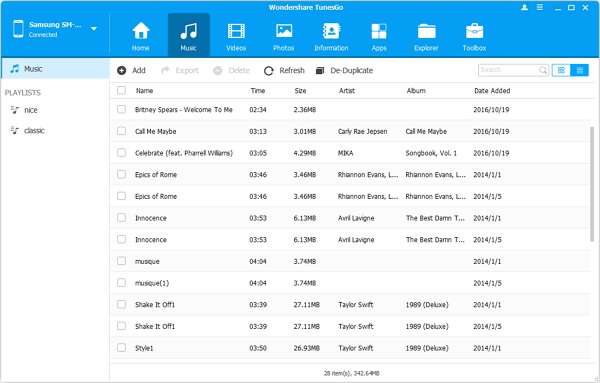
Task: Click the 02:34 duration value
Action: (258, 110)
